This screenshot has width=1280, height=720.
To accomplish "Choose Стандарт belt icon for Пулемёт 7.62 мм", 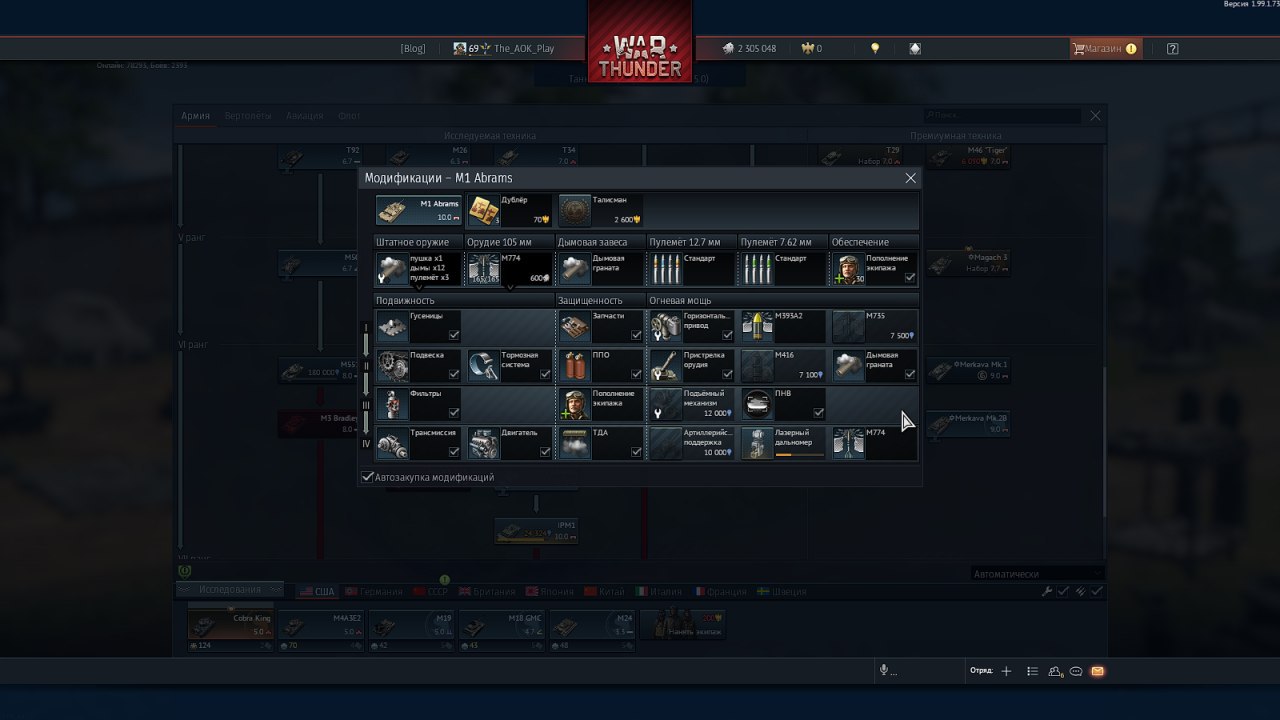I will coord(757,269).
